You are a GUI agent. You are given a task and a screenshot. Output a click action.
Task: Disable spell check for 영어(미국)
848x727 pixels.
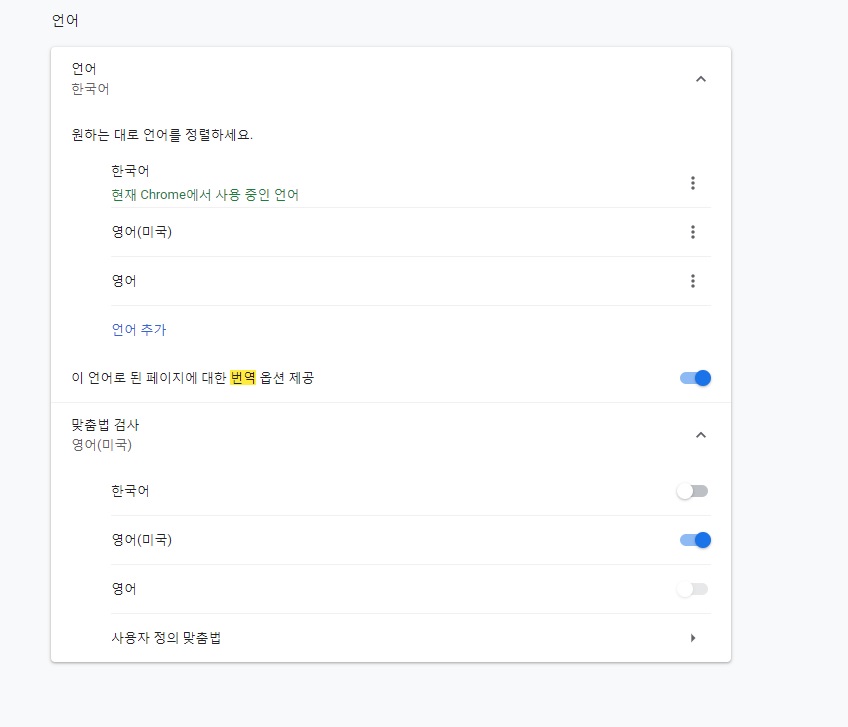tap(694, 540)
